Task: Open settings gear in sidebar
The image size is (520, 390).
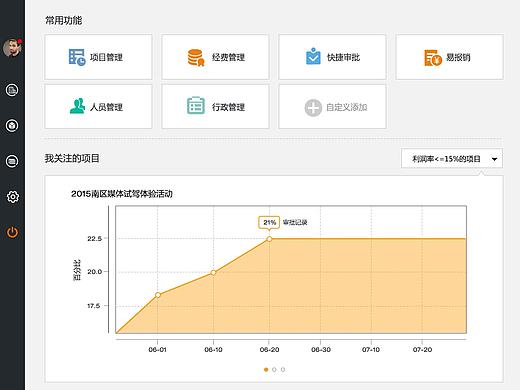Action: [13, 197]
